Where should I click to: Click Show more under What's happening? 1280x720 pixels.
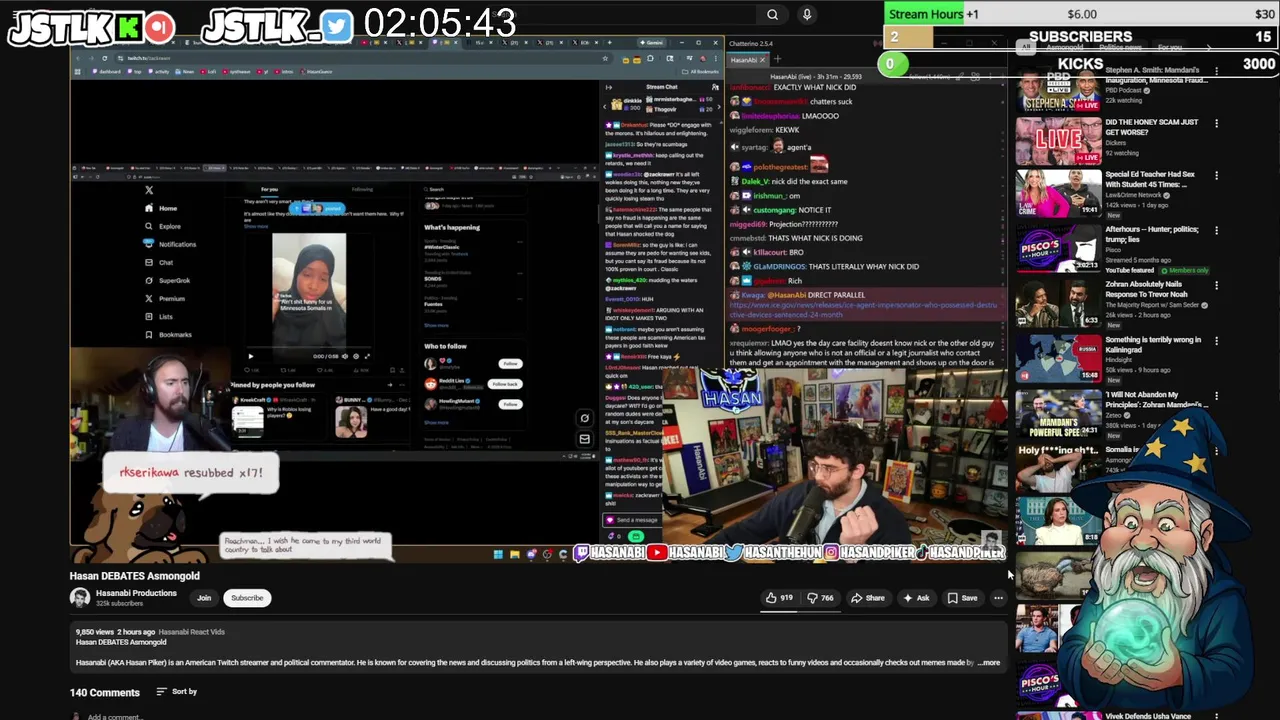pos(436,325)
